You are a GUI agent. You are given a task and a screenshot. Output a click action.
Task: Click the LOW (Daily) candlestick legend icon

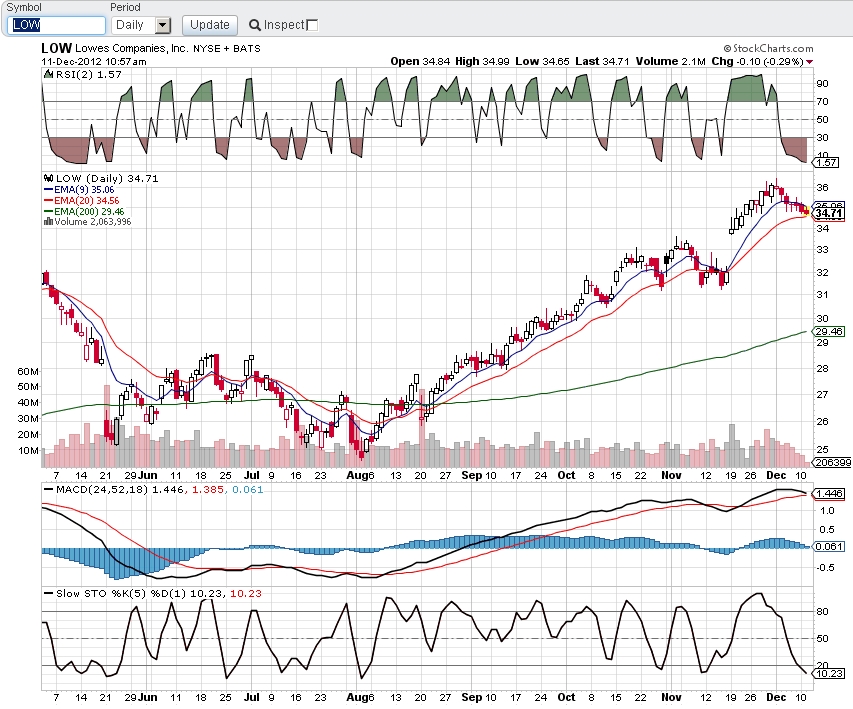(48, 178)
